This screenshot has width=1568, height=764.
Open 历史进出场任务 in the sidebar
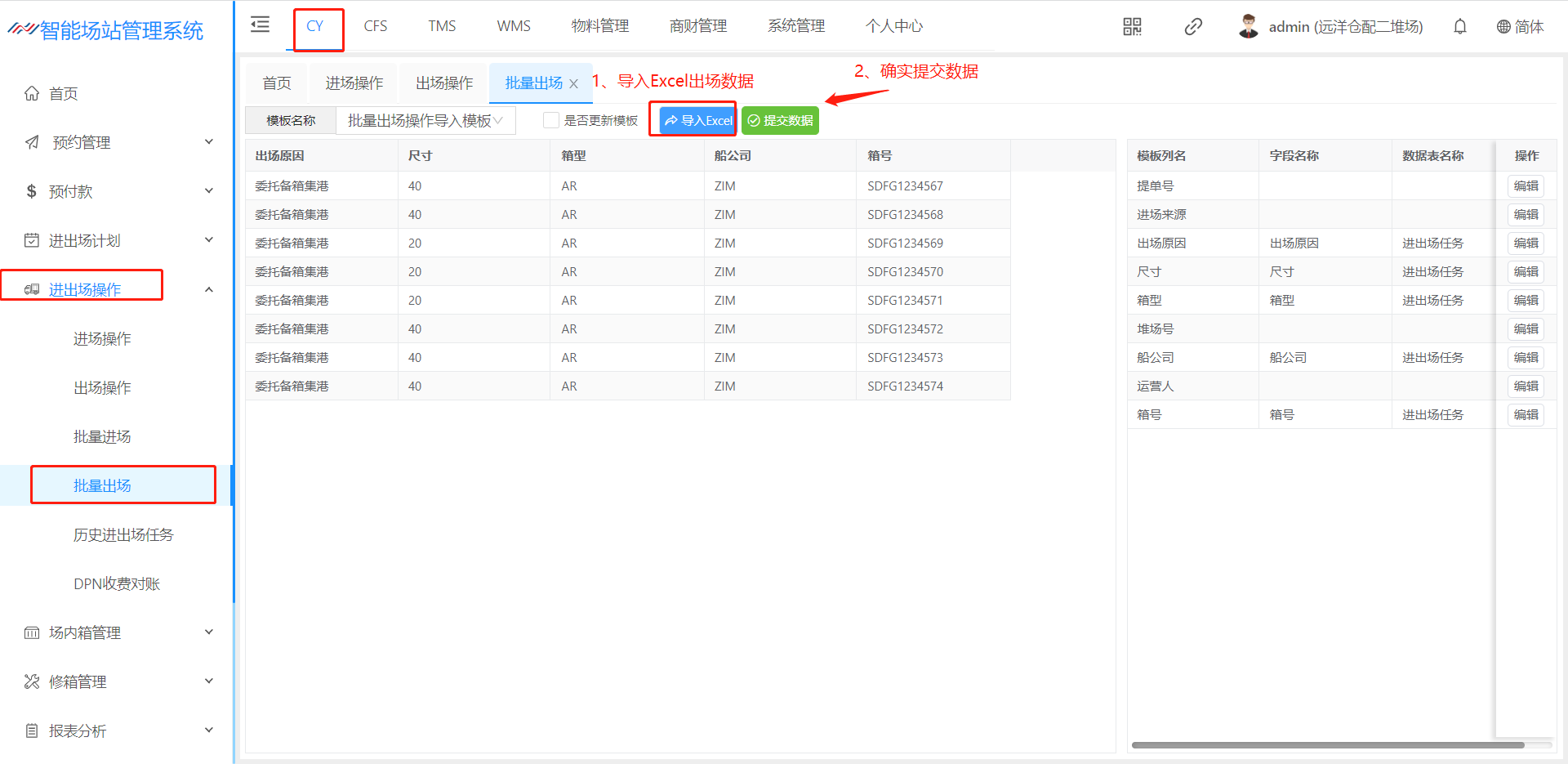click(x=123, y=534)
